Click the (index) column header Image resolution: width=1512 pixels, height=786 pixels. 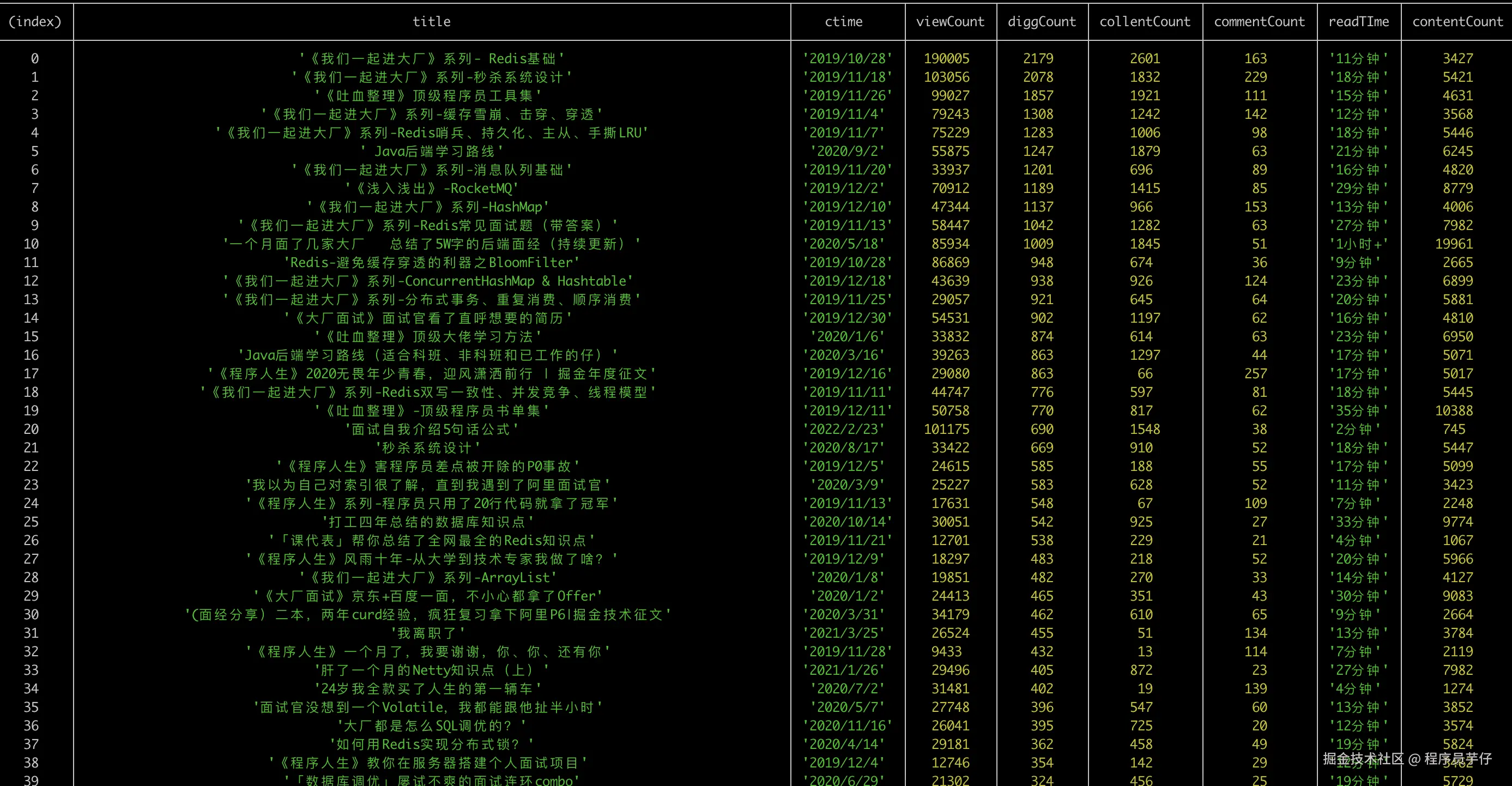pyautogui.click(x=35, y=22)
